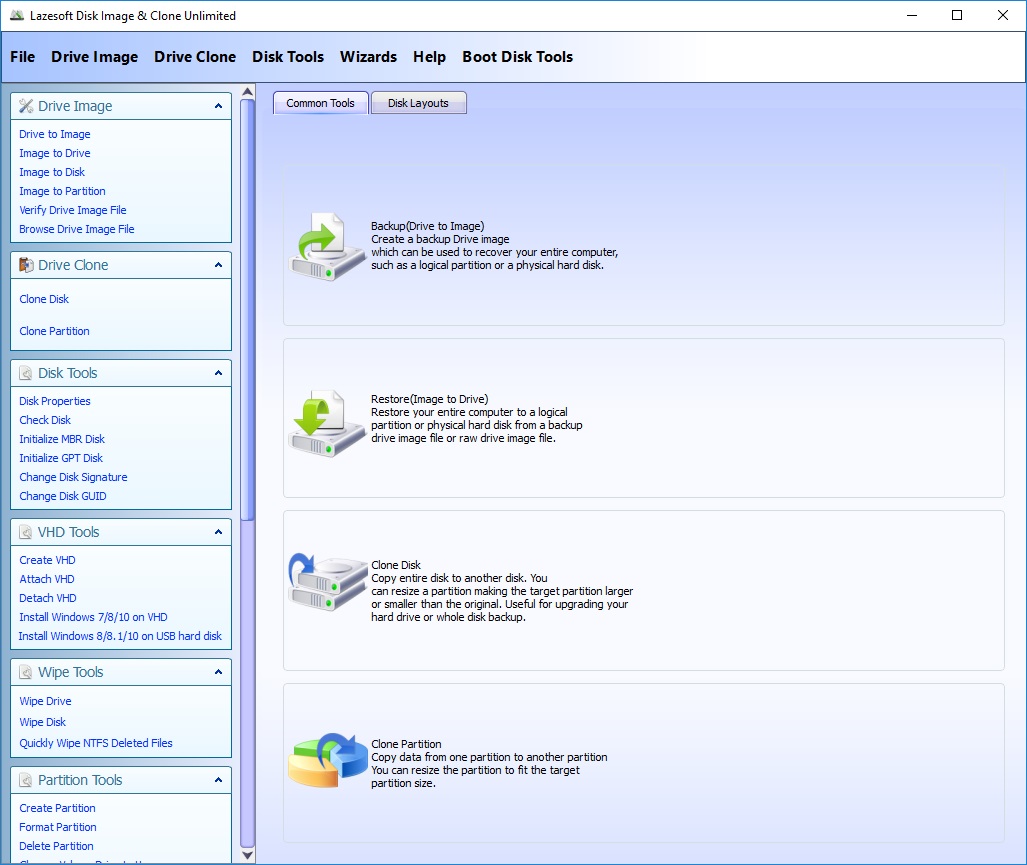Click the Clone Disk double-drive icon
This screenshot has width=1027, height=865.
327,583
